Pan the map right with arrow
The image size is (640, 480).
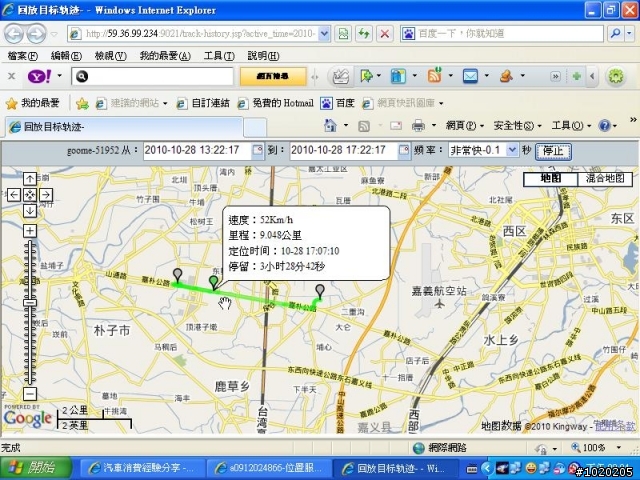tap(46, 195)
